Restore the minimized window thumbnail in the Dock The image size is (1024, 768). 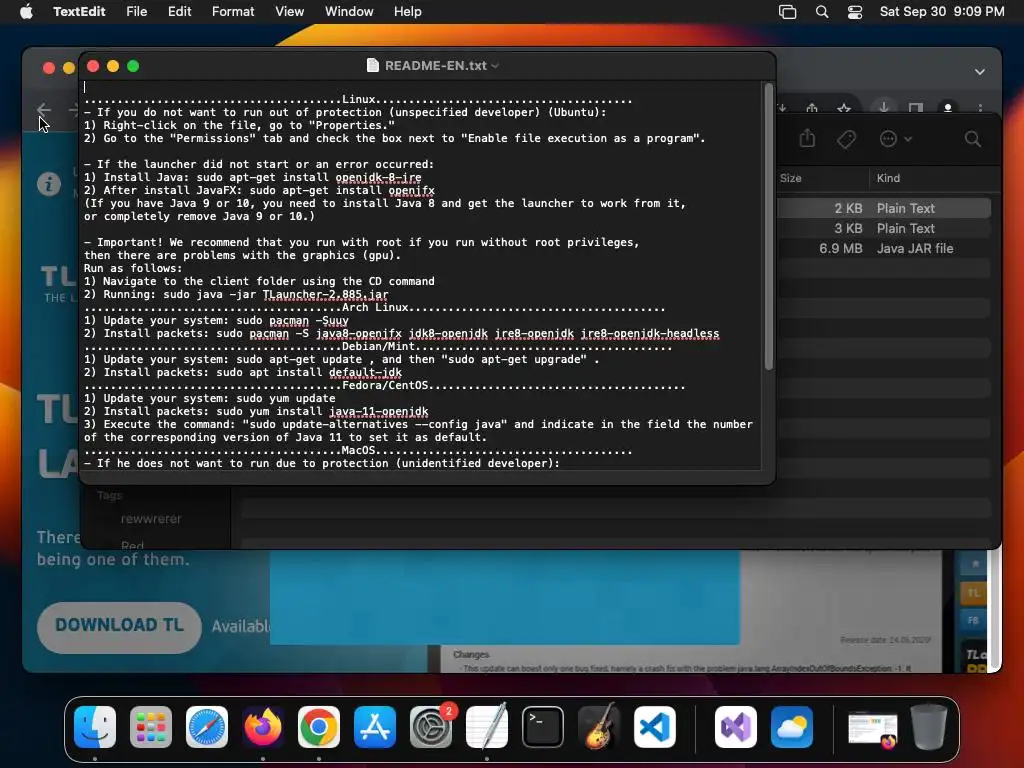pos(872,729)
